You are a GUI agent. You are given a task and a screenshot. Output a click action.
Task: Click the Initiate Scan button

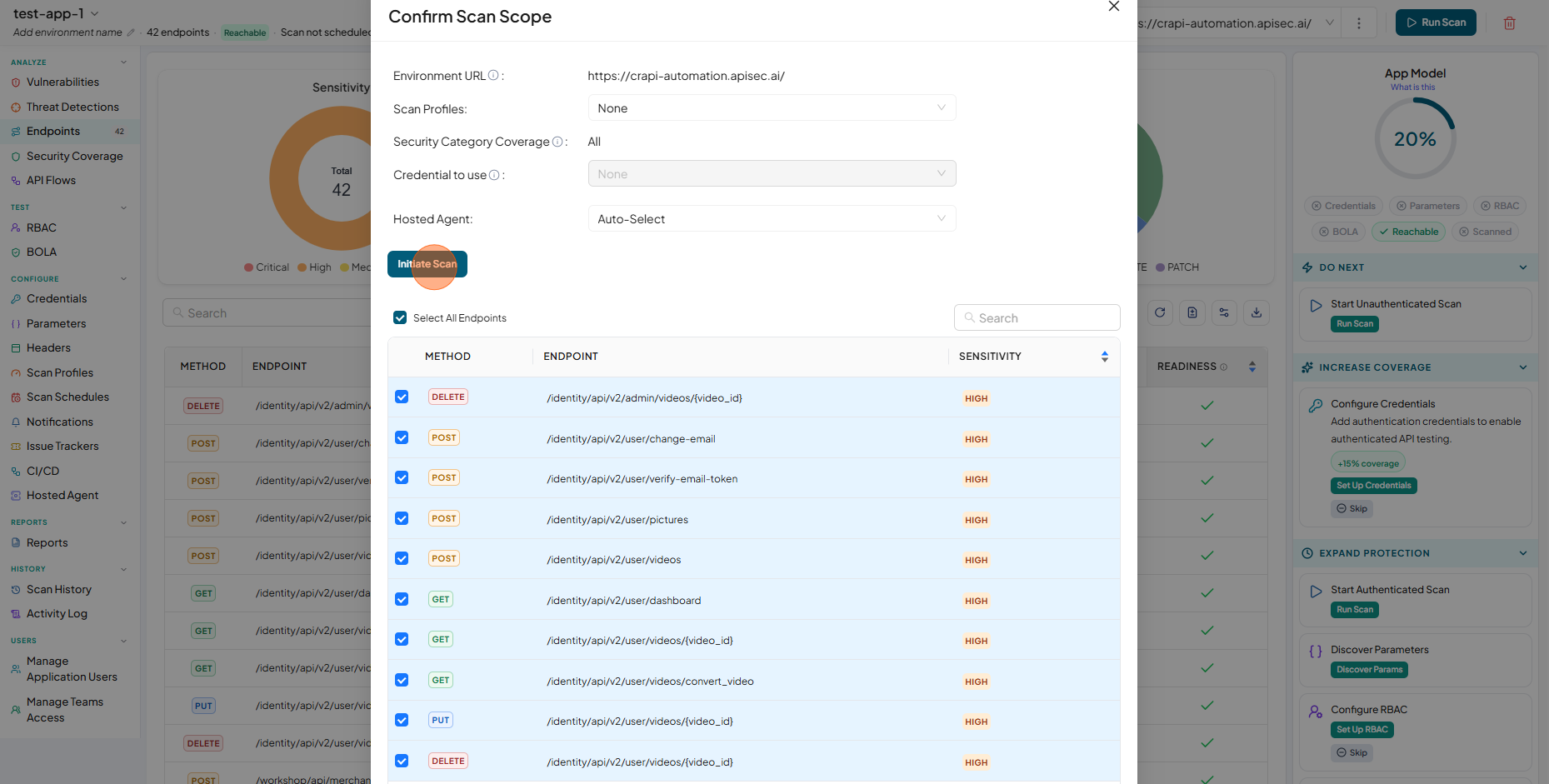tap(427, 264)
